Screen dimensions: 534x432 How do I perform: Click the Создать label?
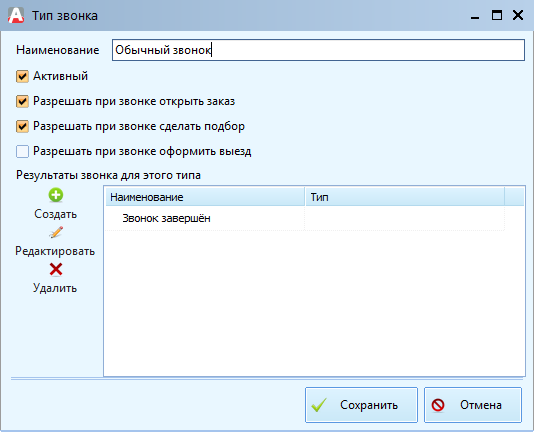click(x=56, y=214)
